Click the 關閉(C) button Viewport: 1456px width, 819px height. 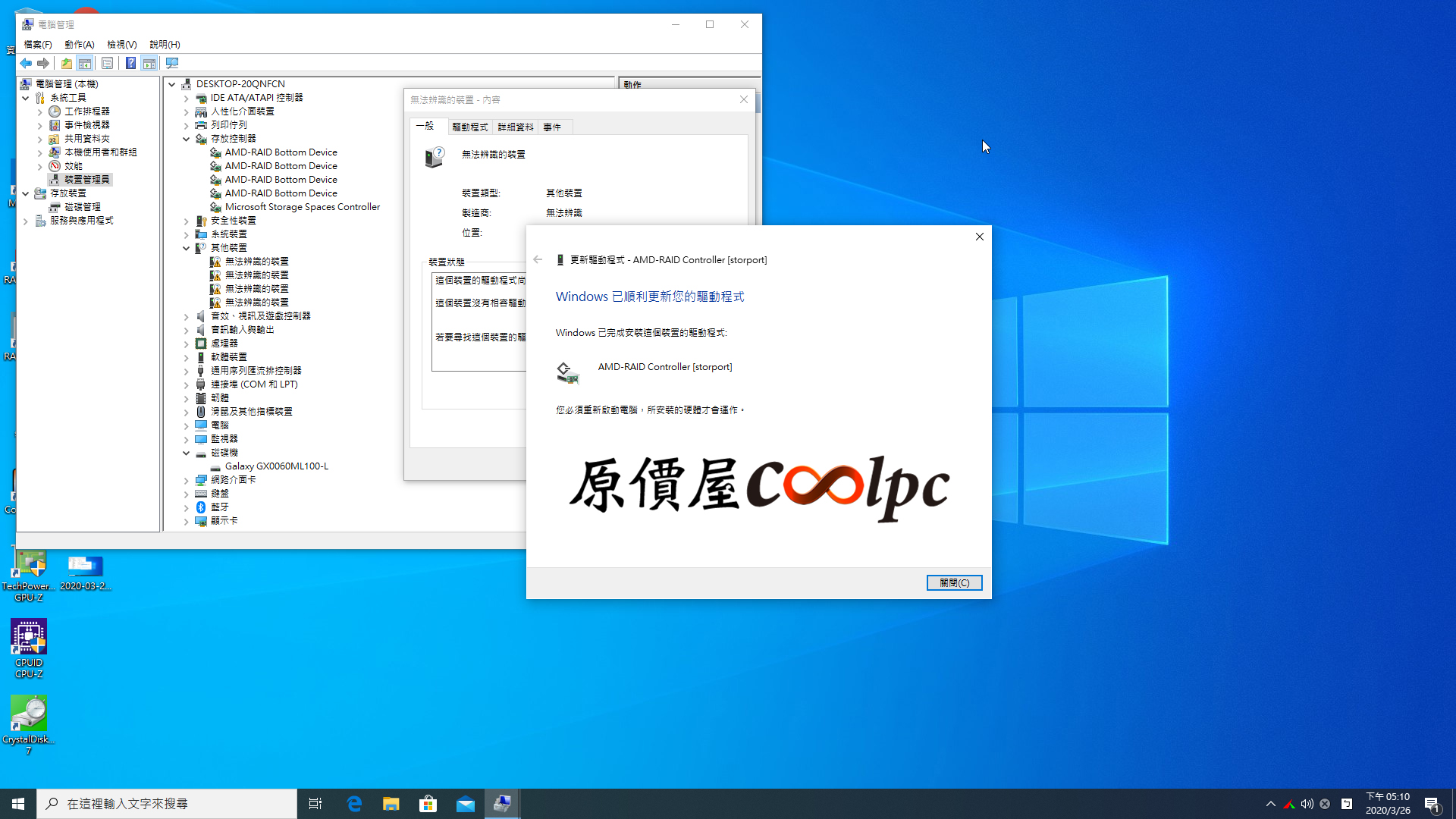[954, 582]
